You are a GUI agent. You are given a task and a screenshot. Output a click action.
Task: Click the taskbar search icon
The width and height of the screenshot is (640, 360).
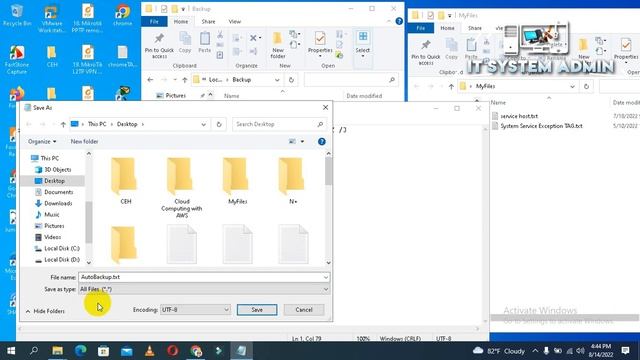[34, 351]
